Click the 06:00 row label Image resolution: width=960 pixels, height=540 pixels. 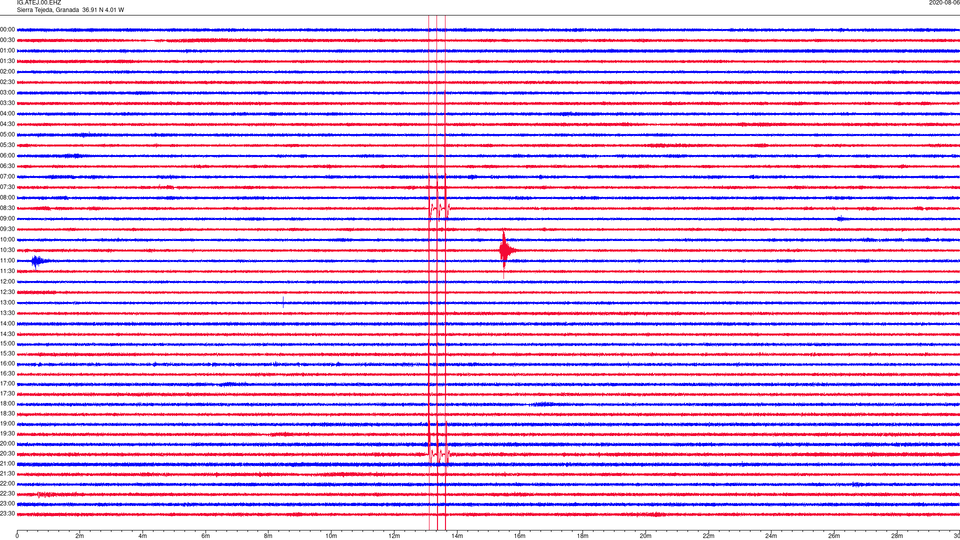click(7, 156)
